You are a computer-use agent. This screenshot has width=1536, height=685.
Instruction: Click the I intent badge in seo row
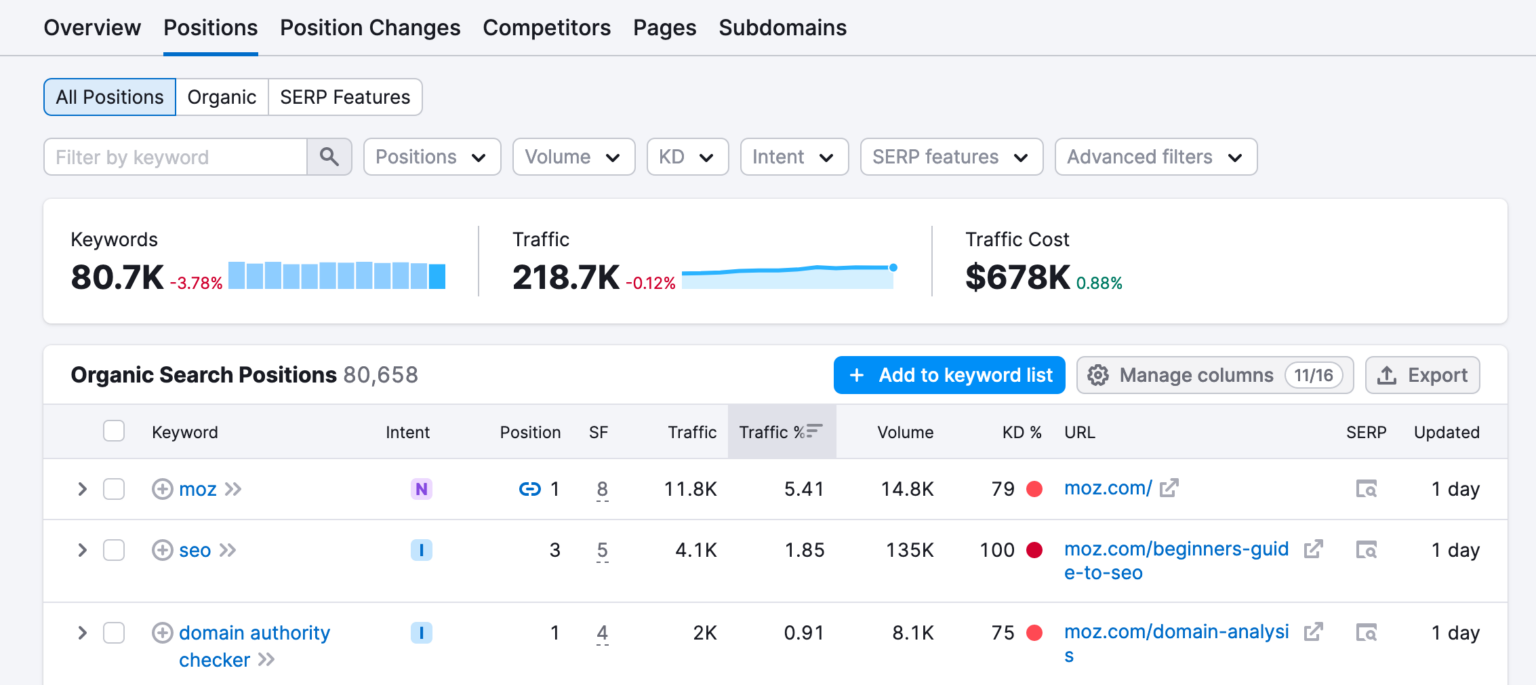[421, 550]
